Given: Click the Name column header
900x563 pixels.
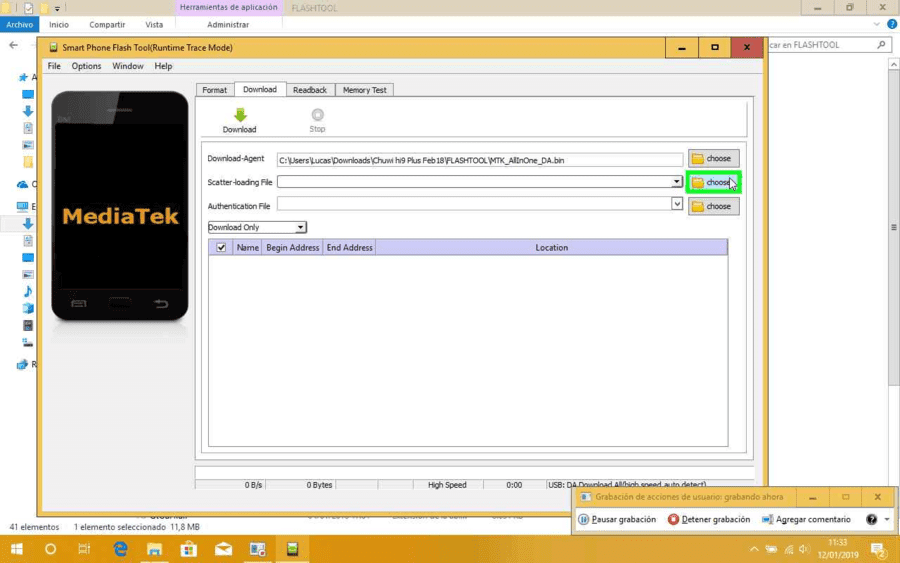Looking at the screenshot, I should pyautogui.click(x=247, y=247).
